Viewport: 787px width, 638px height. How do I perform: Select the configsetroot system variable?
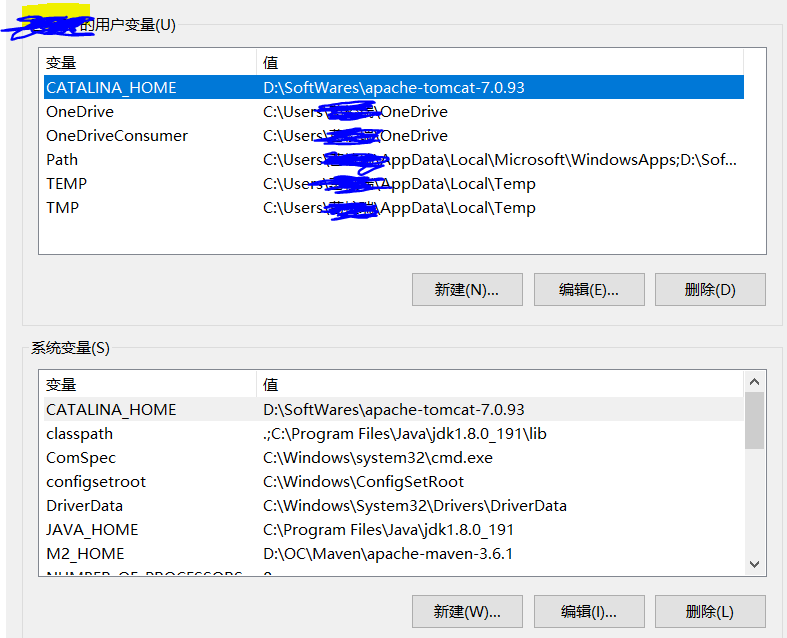(x=394, y=482)
